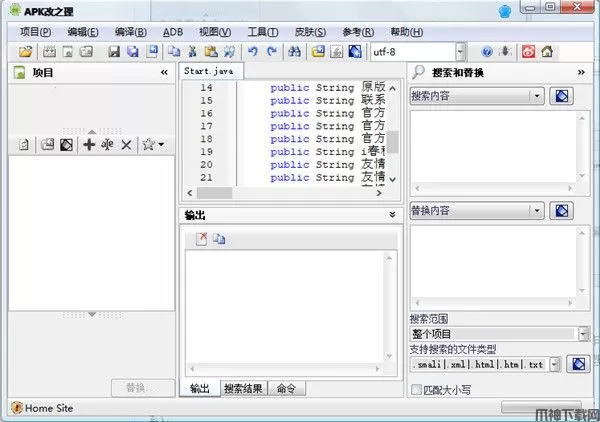Paste using the clipboard toolbar icon
The height and width of the screenshot is (422, 600).
point(211,51)
